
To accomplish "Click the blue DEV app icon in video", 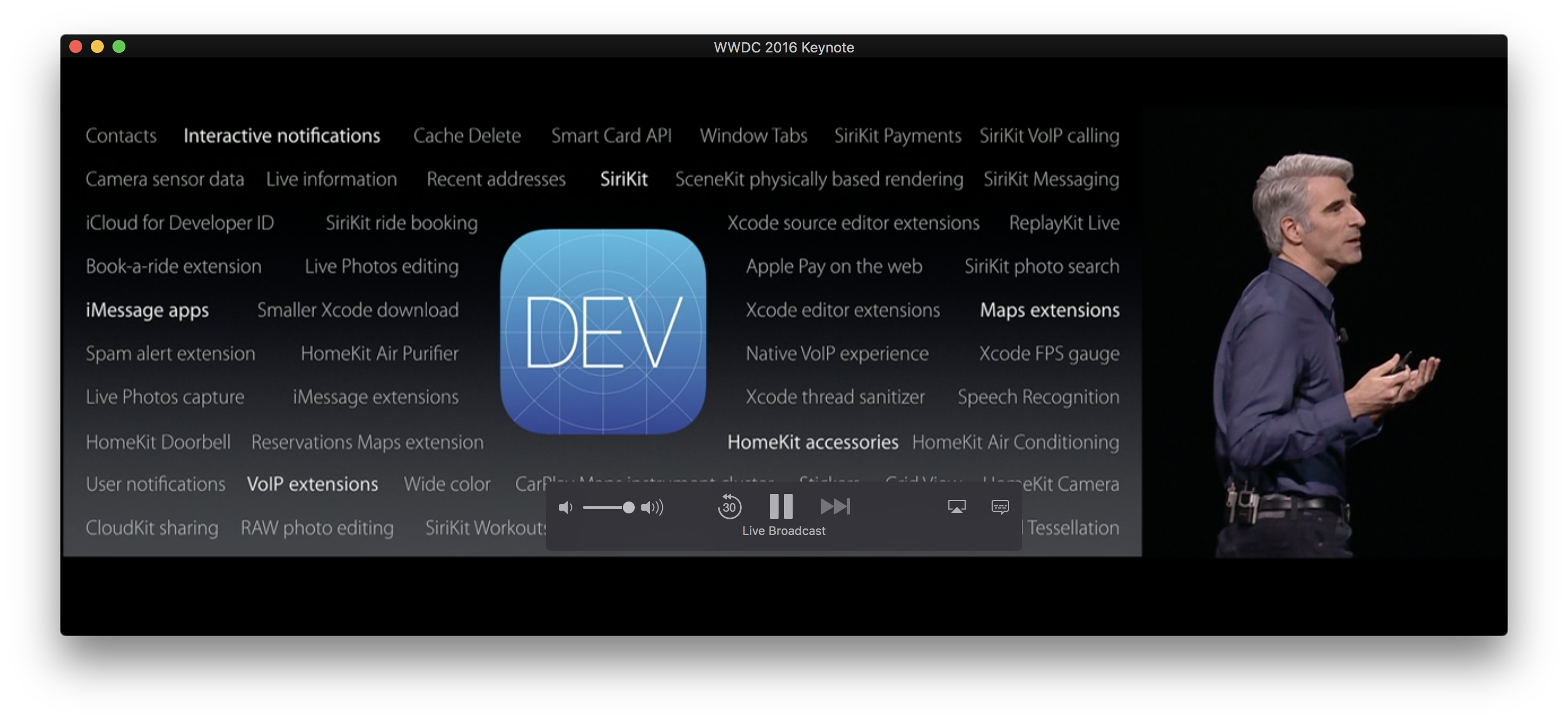I will click(603, 331).
